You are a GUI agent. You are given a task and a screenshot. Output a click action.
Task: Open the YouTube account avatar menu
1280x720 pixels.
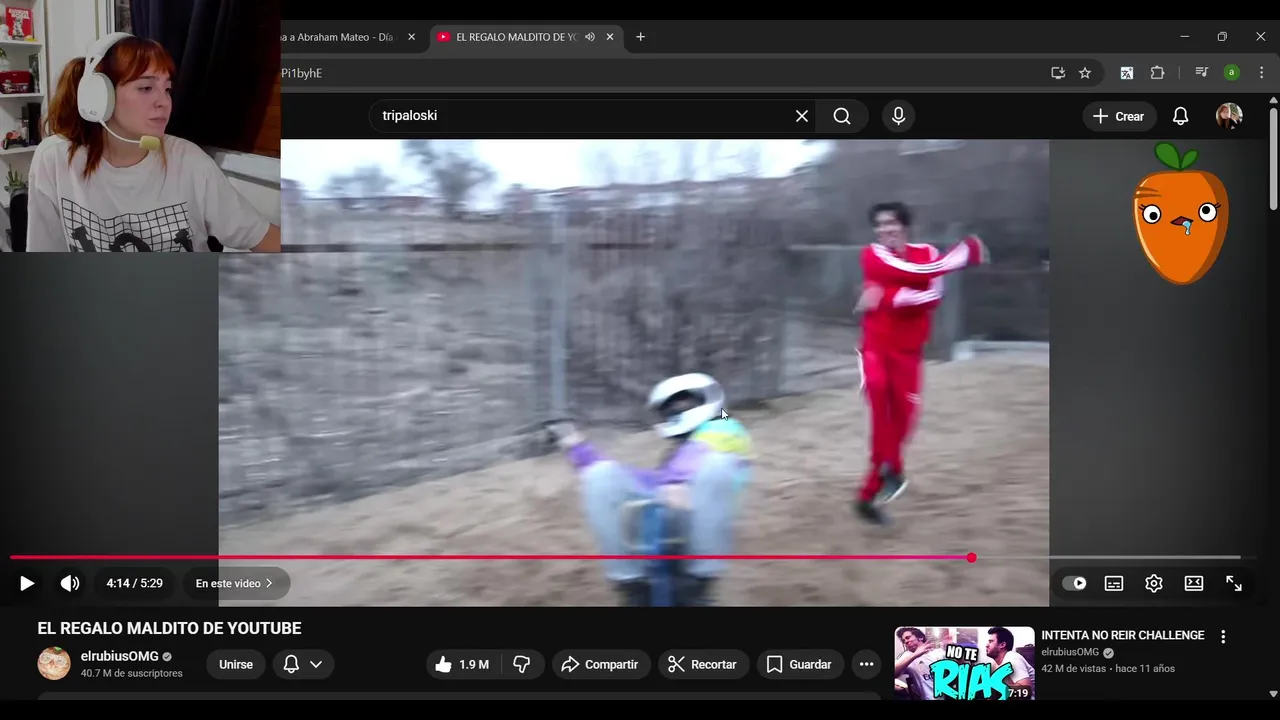coord(1229,116)
